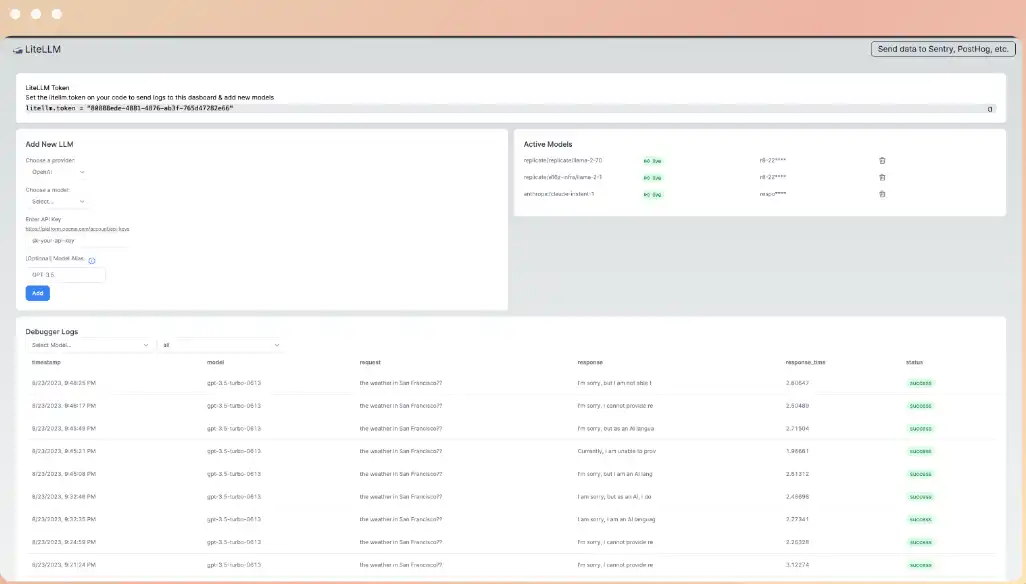The height and width of the screenshot is (584, 1026).
Task: Delete the replicate llama-2-70 model via trash icon
Action: click(x=882, y=160)
